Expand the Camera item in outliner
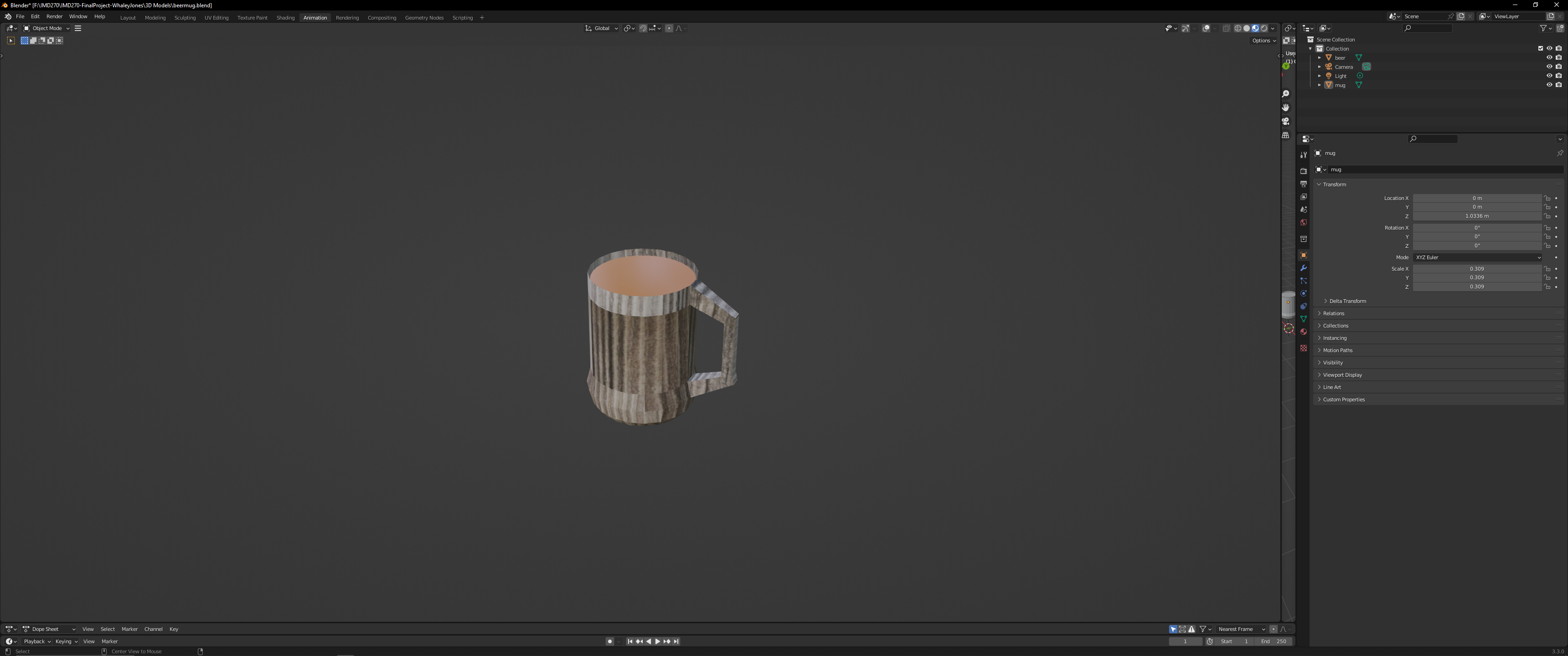Image resolution: width=1568 pixels, height=656 pixels. (1319, 67)
